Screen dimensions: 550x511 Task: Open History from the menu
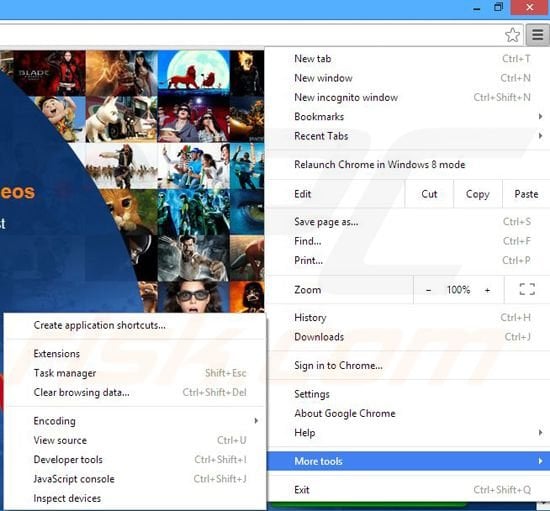408,317
